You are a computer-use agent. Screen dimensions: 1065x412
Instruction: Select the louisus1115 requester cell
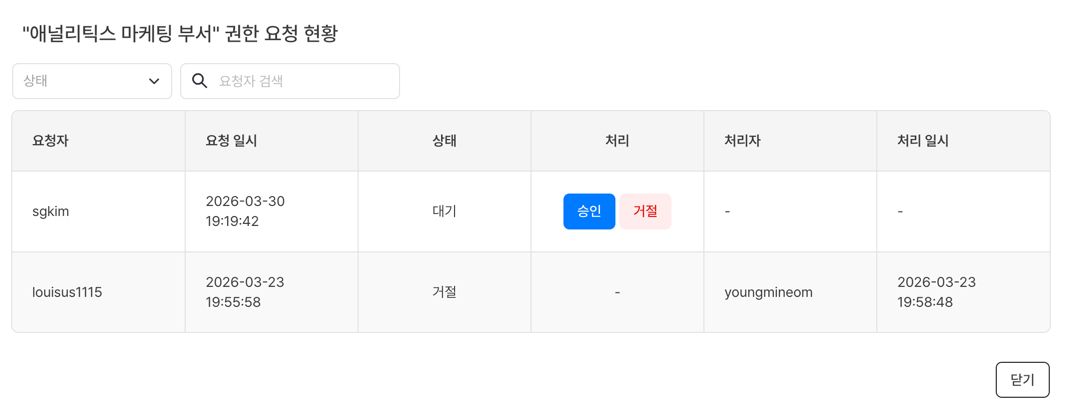point(67,292)
